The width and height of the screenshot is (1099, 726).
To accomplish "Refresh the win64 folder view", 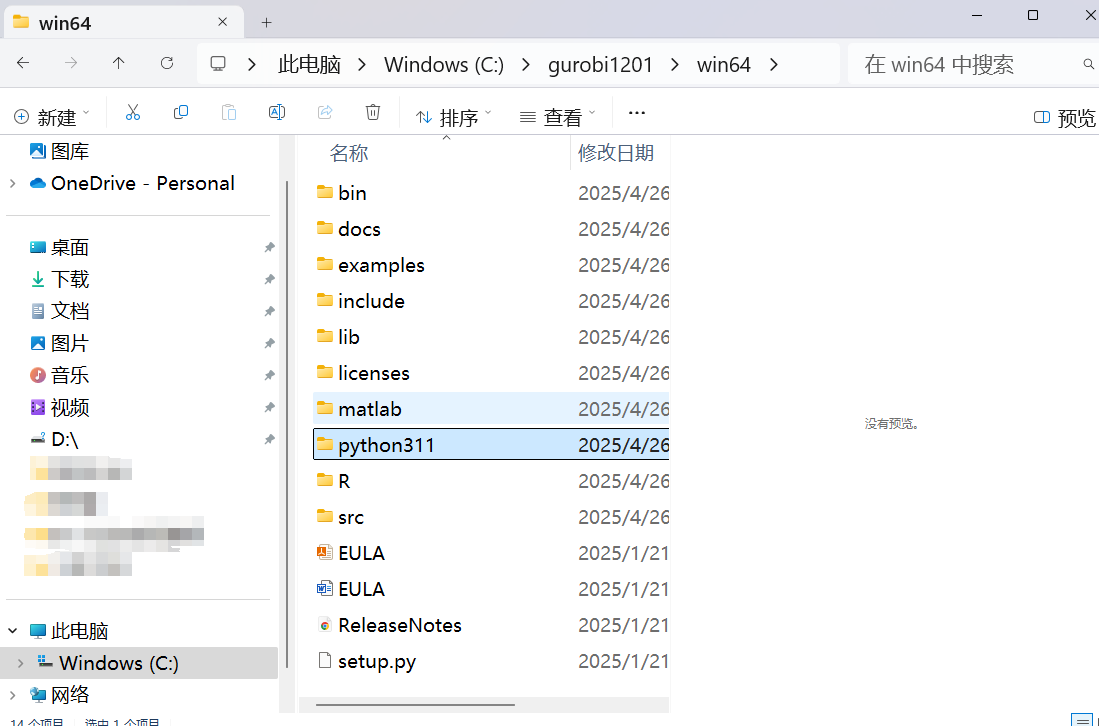I will click(167, 64).
